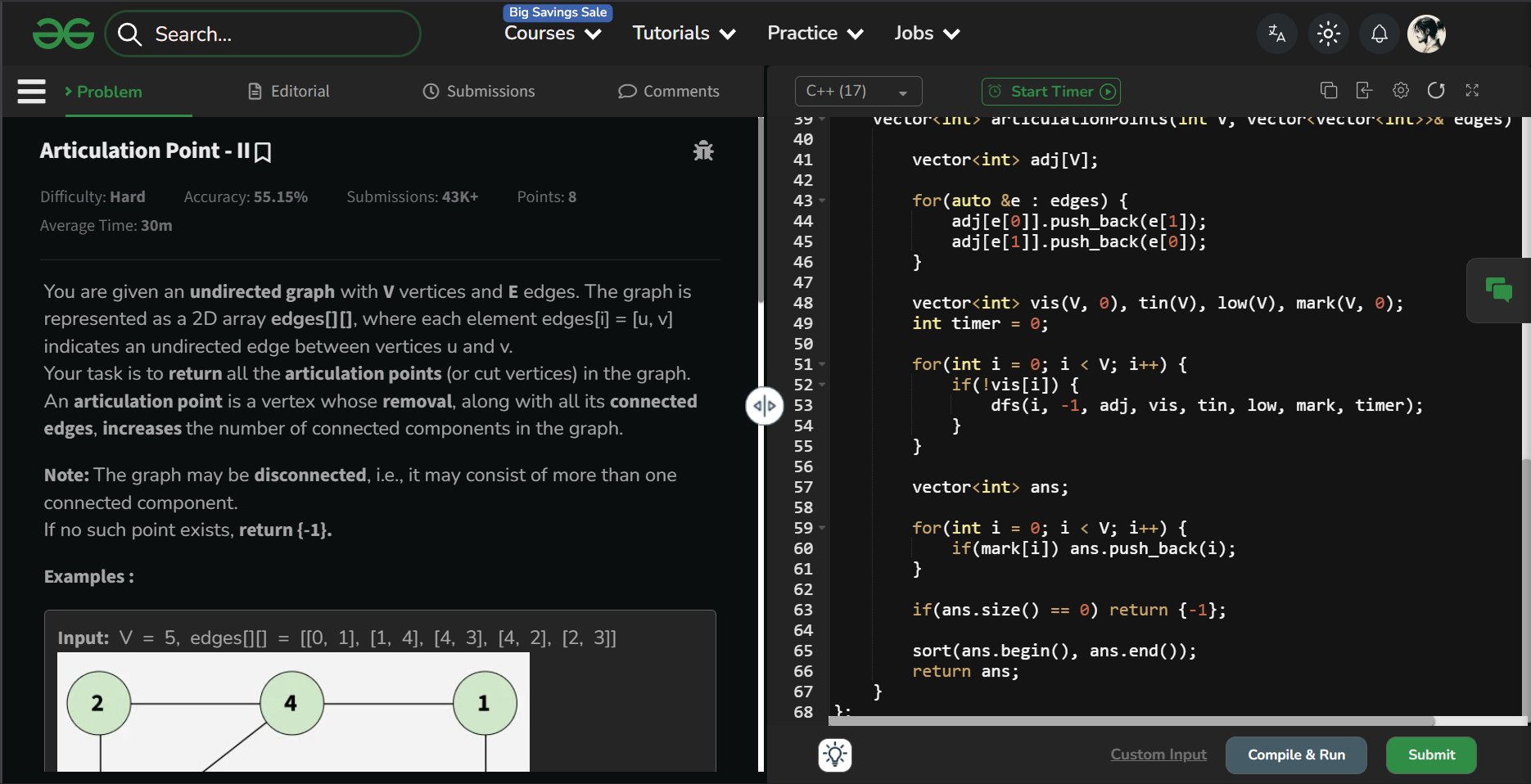This screenshot has width=1531, height=784.
Task: Click the GeeksforGeeks logo
Action: tap(63, 34)
